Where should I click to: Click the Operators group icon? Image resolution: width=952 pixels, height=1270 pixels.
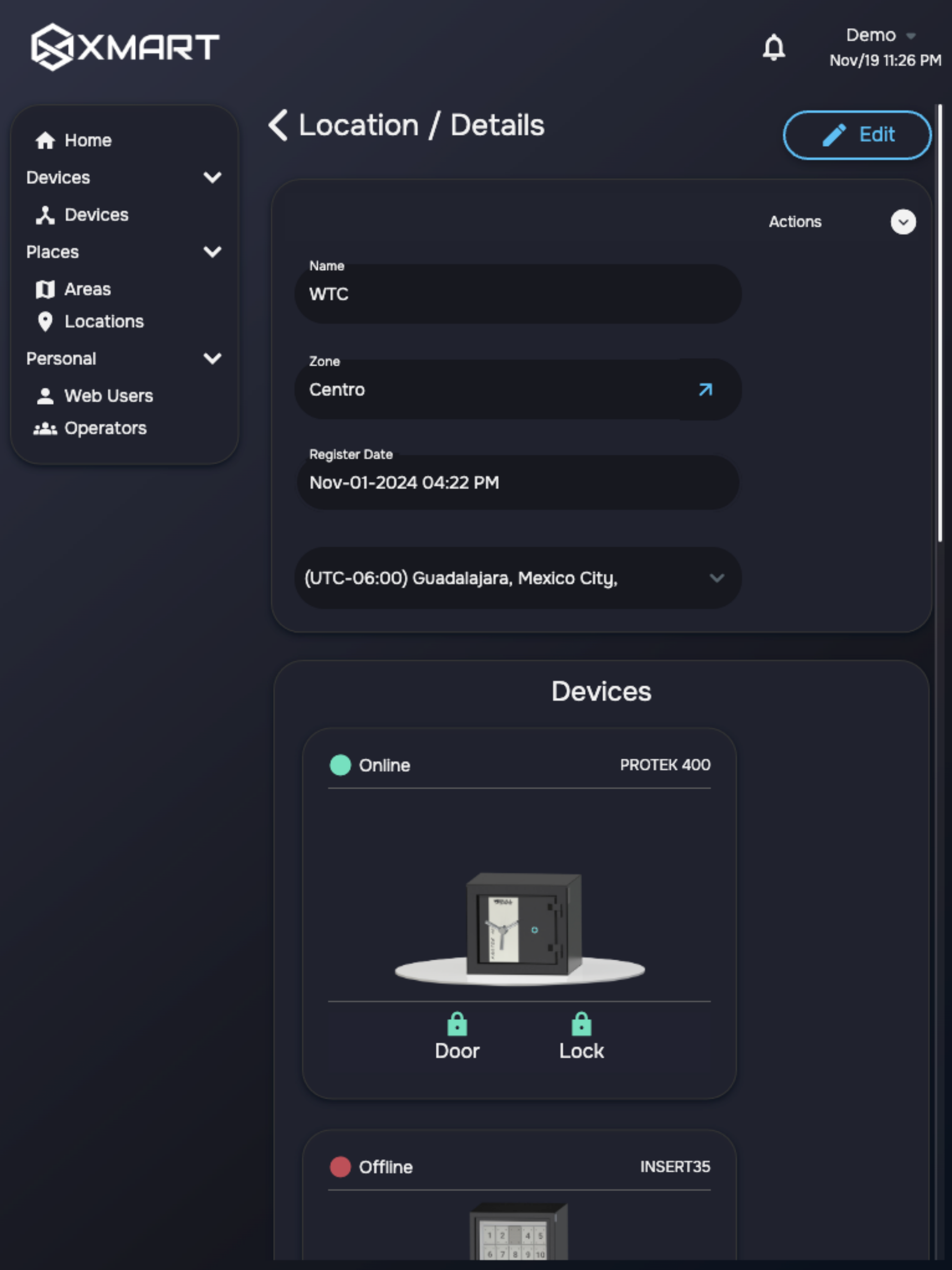tap(45, 428)
